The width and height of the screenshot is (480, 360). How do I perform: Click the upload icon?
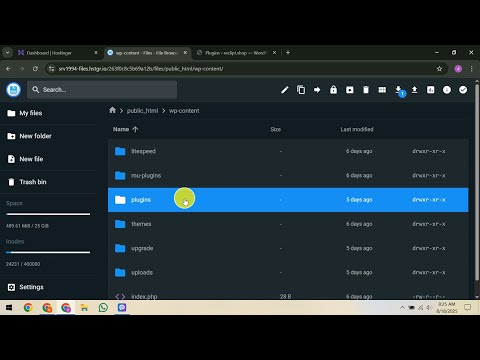[414, 90]
